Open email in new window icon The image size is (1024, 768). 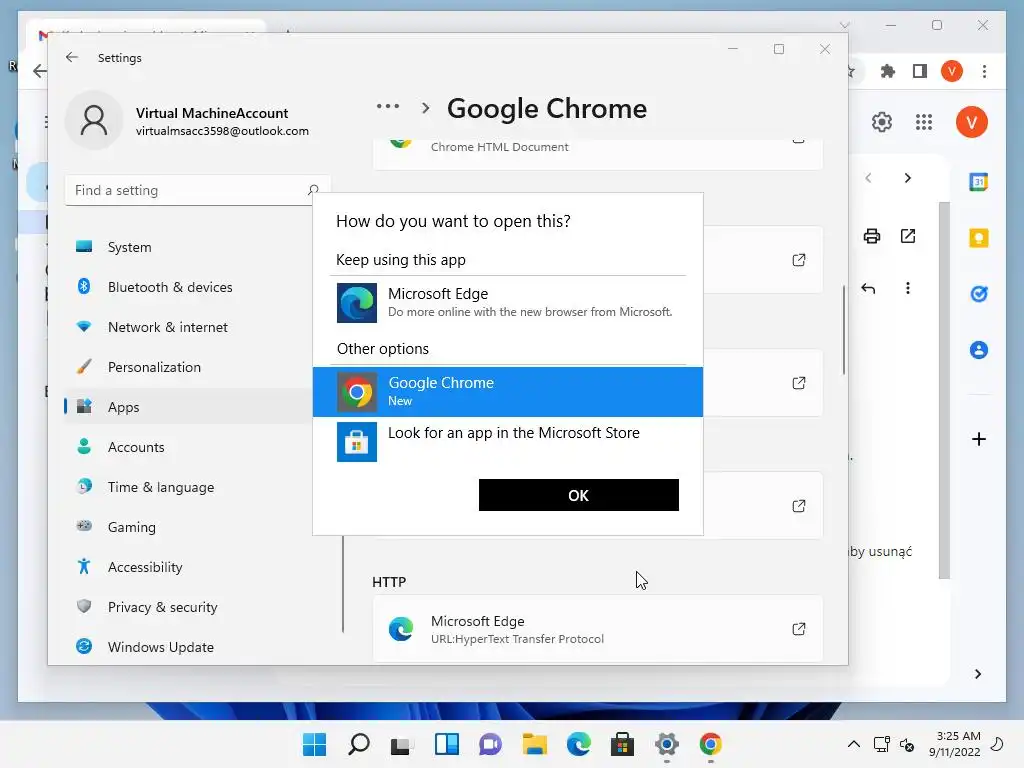pos(908,236)
